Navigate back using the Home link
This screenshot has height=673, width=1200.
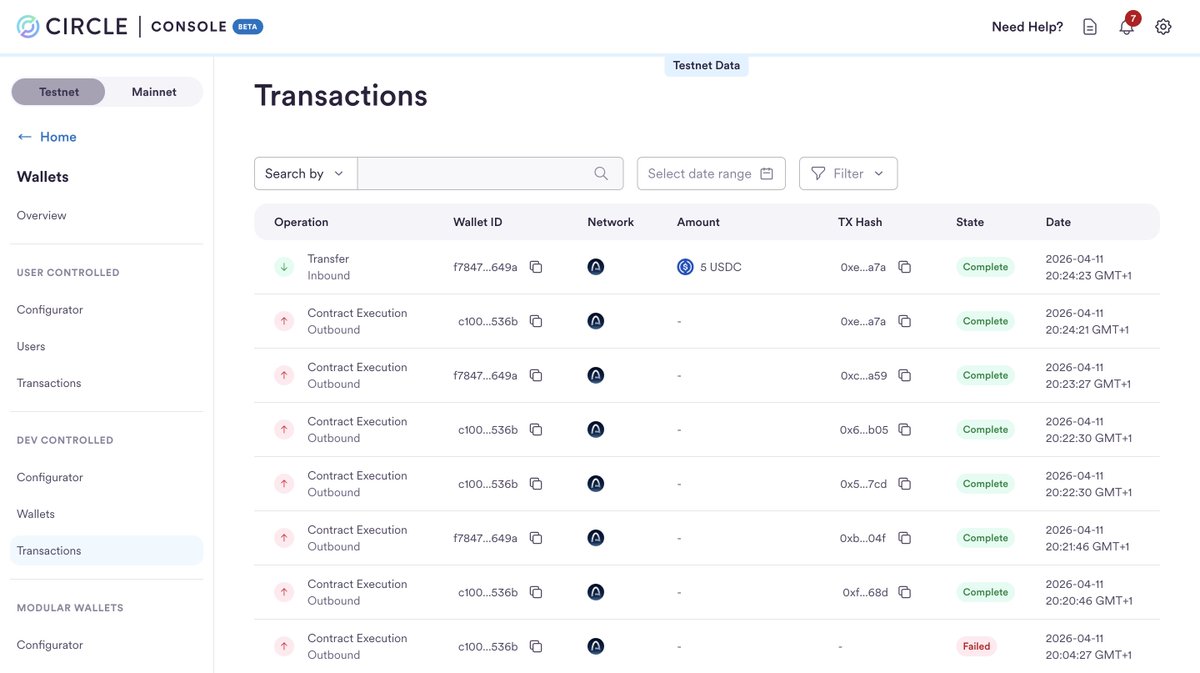pos(48,135)
